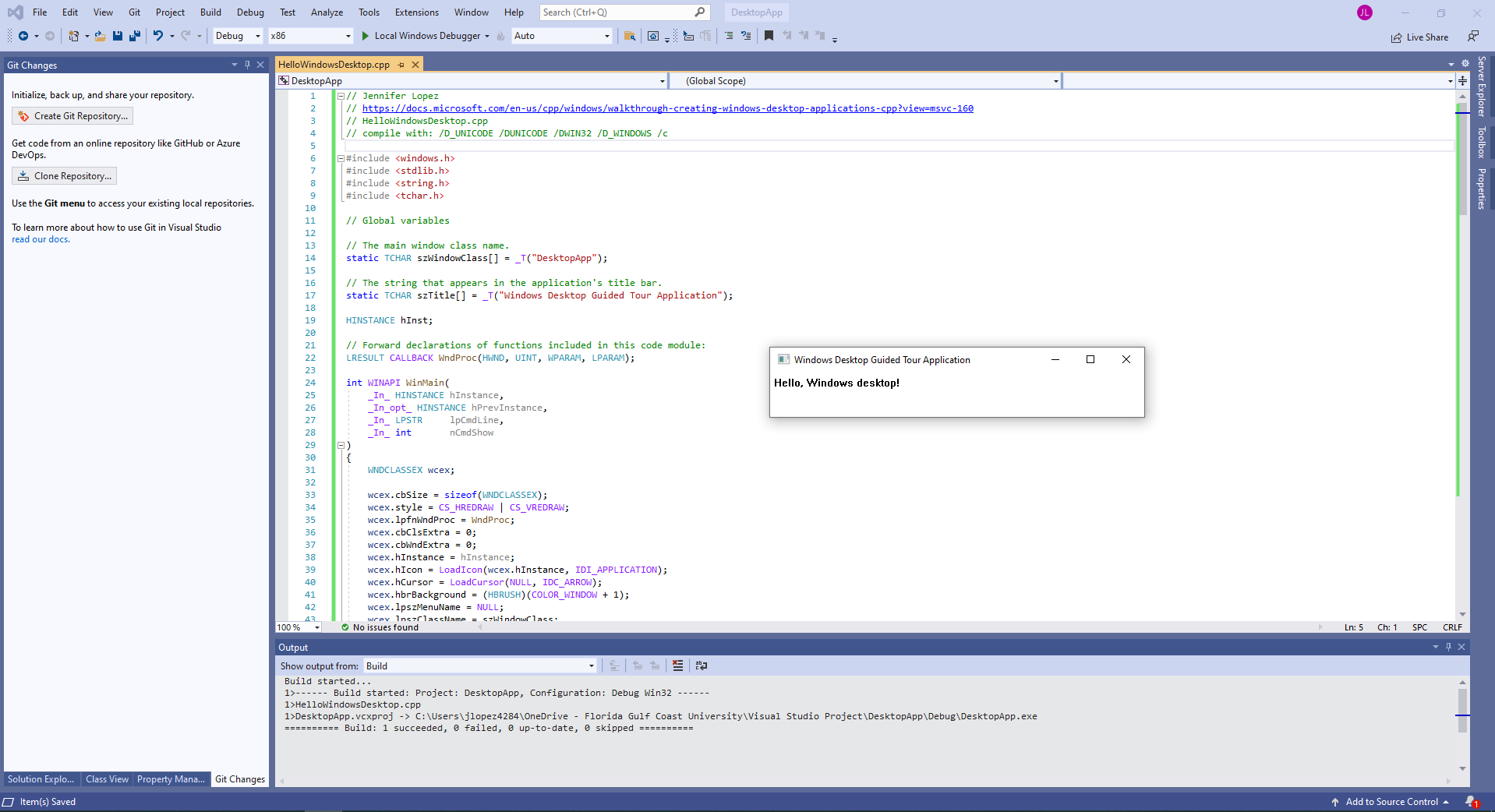This screenshot has height=812, width=1495.
Task: Click the Save All toolbar icon
Action: [x=135, y=36]
